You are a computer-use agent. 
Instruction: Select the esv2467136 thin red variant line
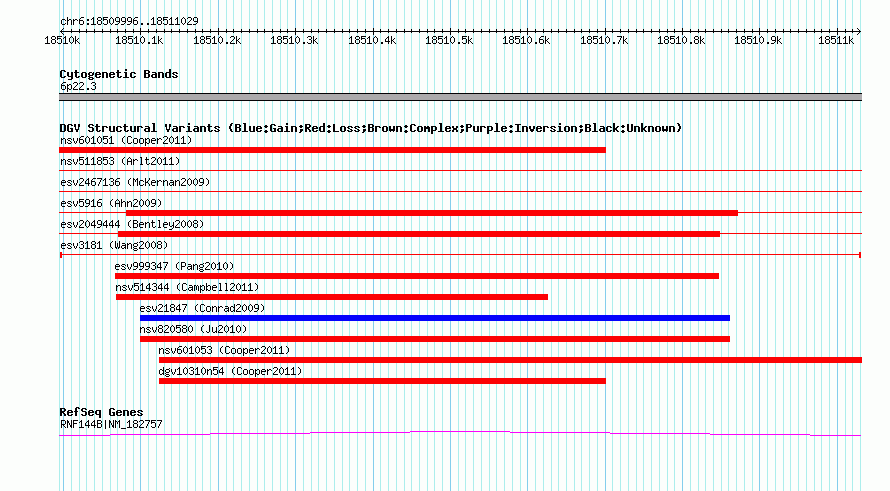(x=460, y=191)
